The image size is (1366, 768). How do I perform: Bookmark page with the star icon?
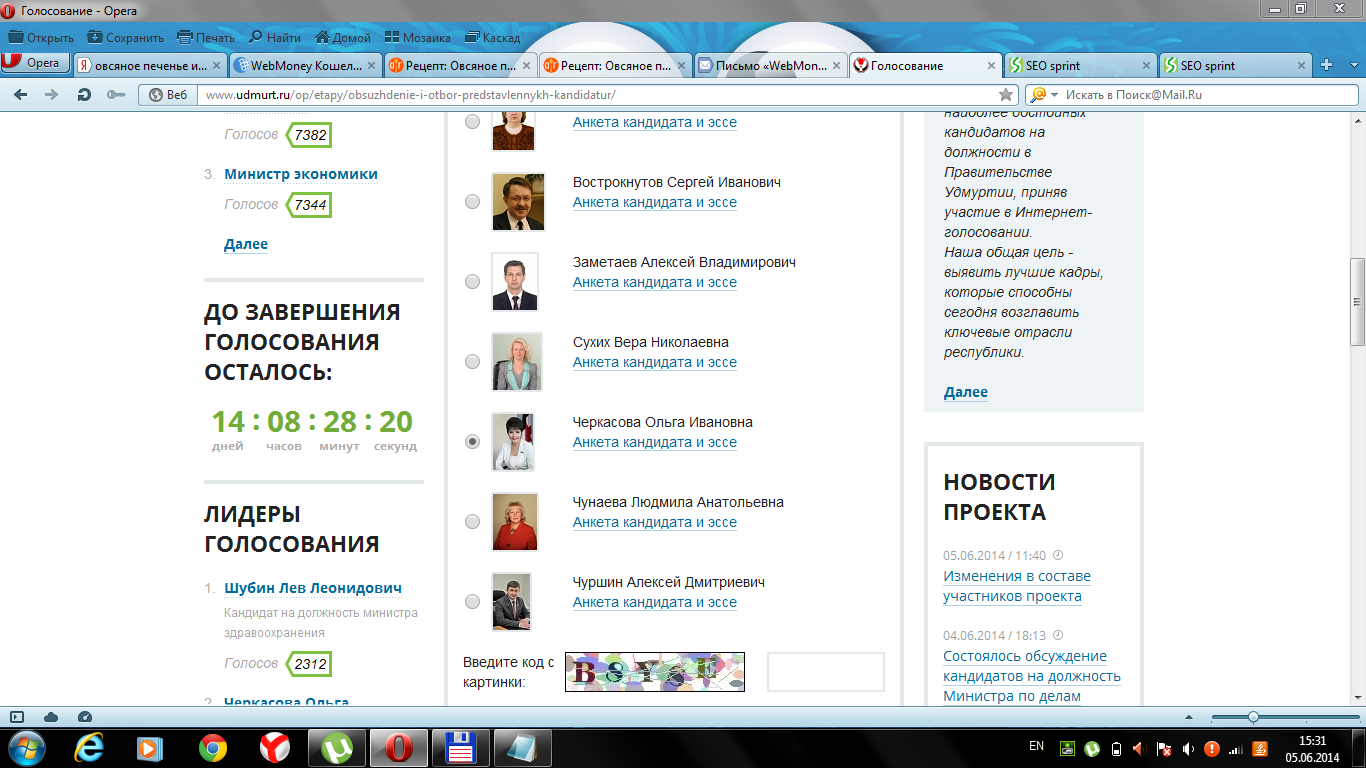[x=1006, y=95]
